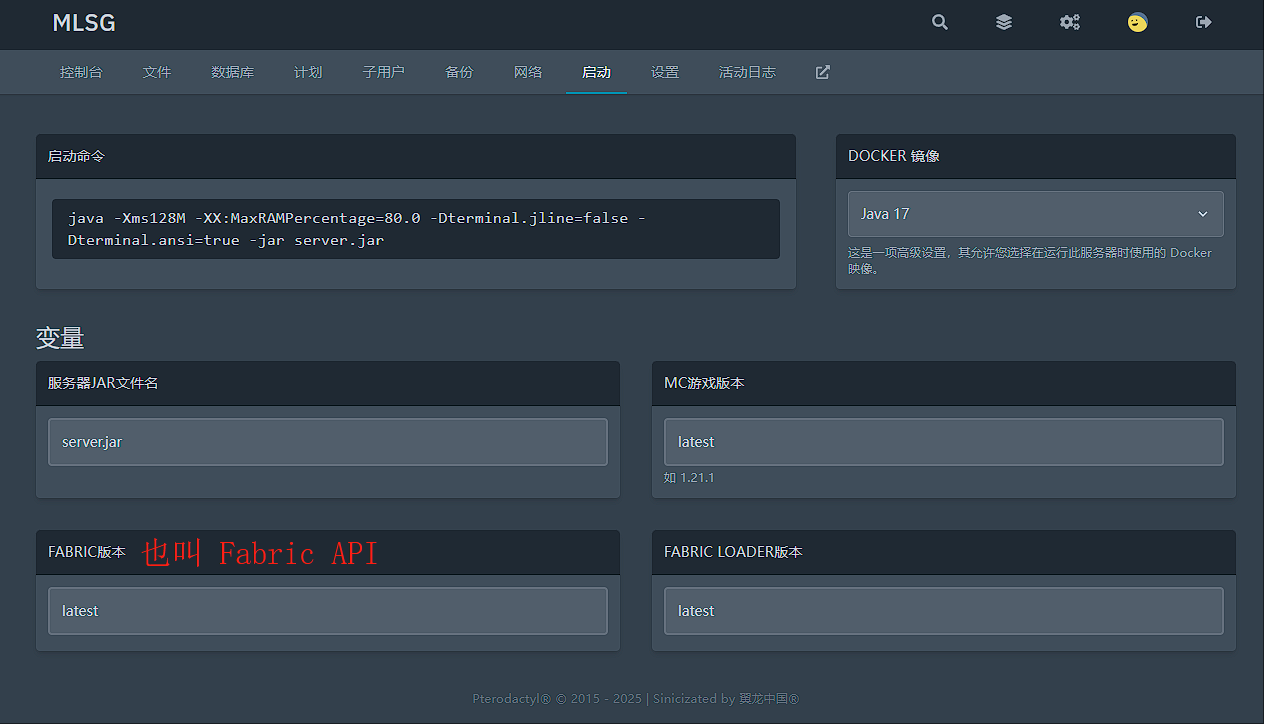Screen dimensions: 1264x724
Task: Open the server list layers icon
Action: point(1004,22)
